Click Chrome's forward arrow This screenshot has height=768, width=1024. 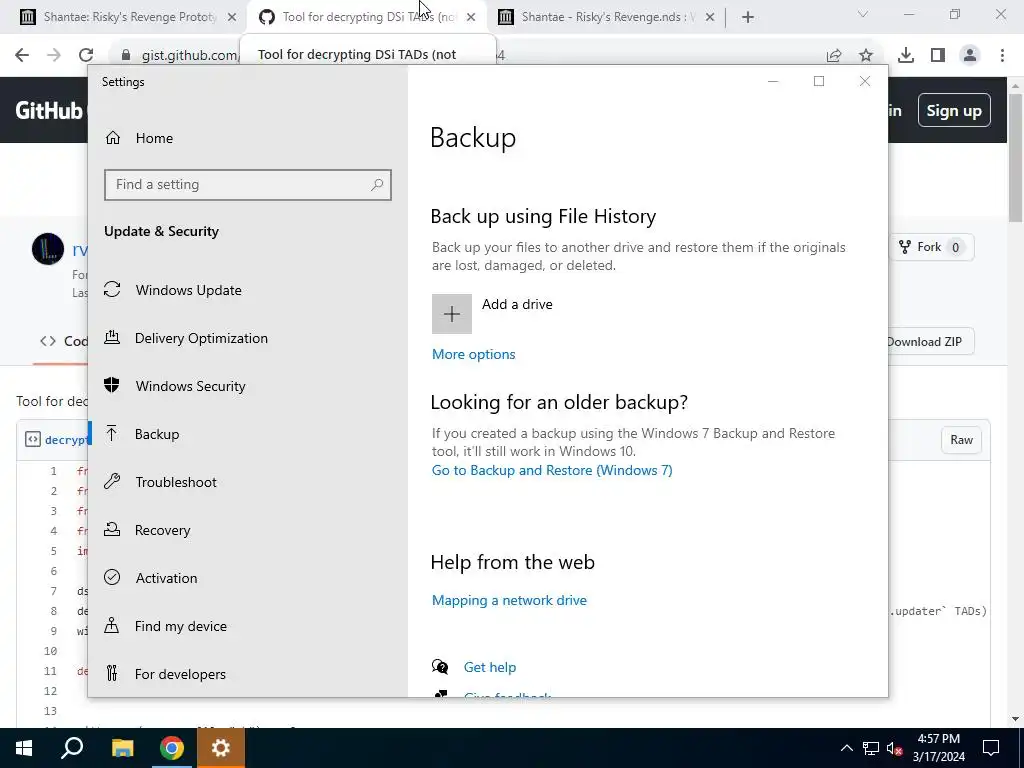pos(54,55)
